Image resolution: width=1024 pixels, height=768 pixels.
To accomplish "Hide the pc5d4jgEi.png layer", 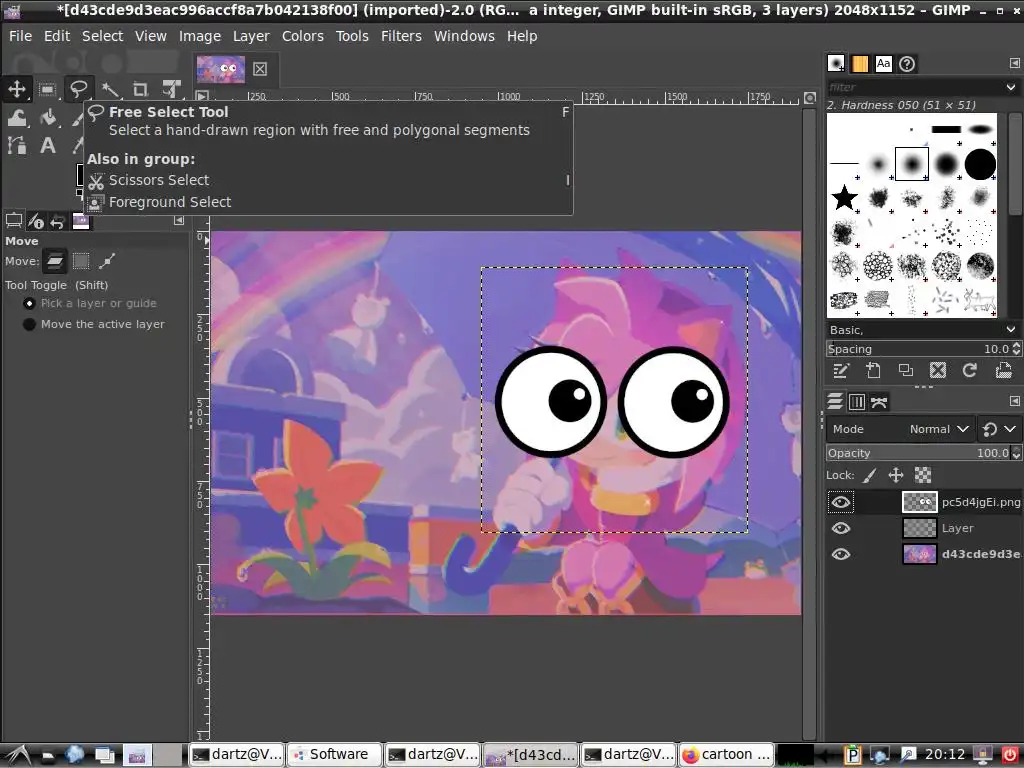I will (841, 502).
